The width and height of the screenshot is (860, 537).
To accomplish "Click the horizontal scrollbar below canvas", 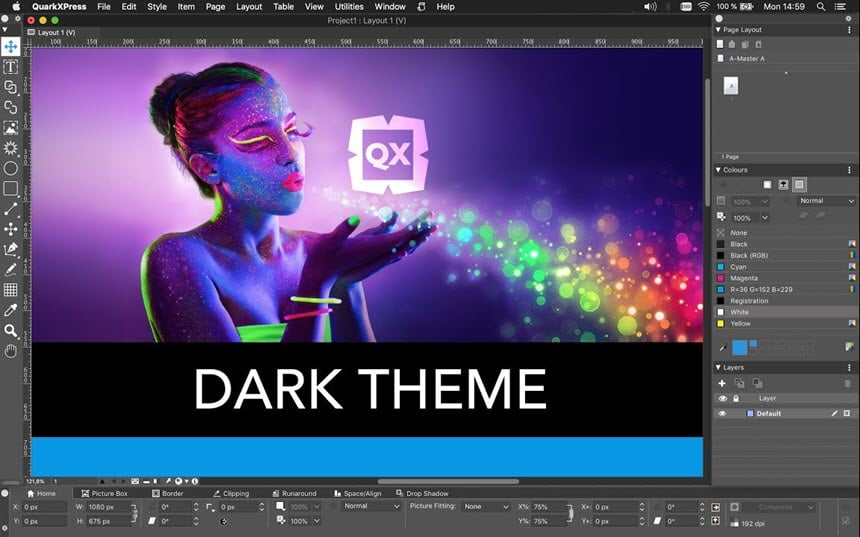I will click(448, 482).
